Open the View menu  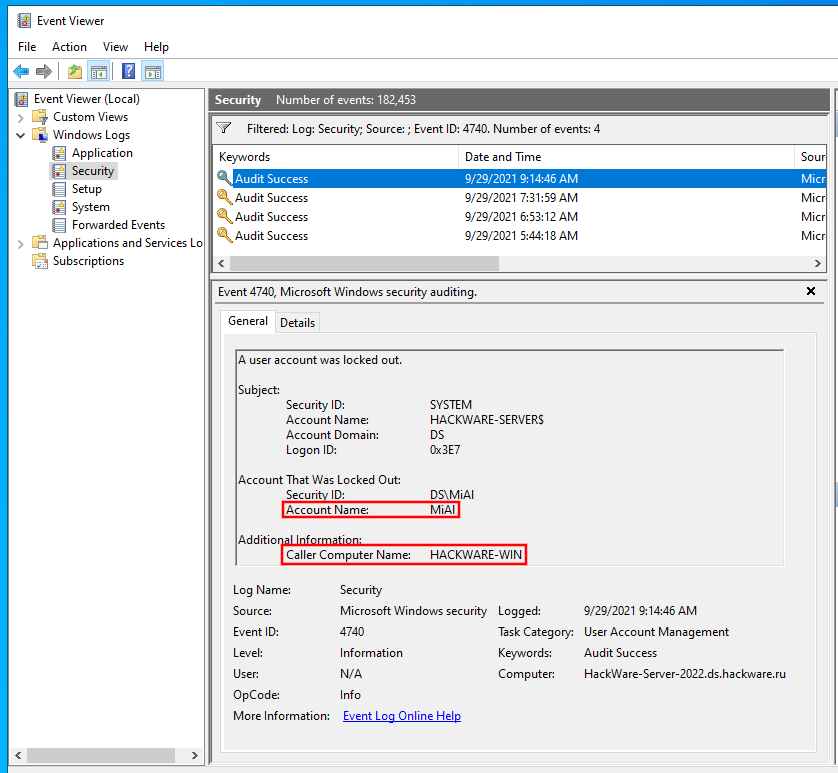point(115,47)
